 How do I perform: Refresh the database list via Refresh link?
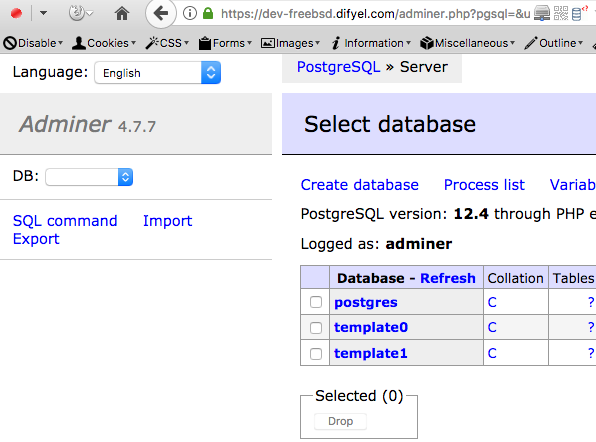(x=448, y=278)
